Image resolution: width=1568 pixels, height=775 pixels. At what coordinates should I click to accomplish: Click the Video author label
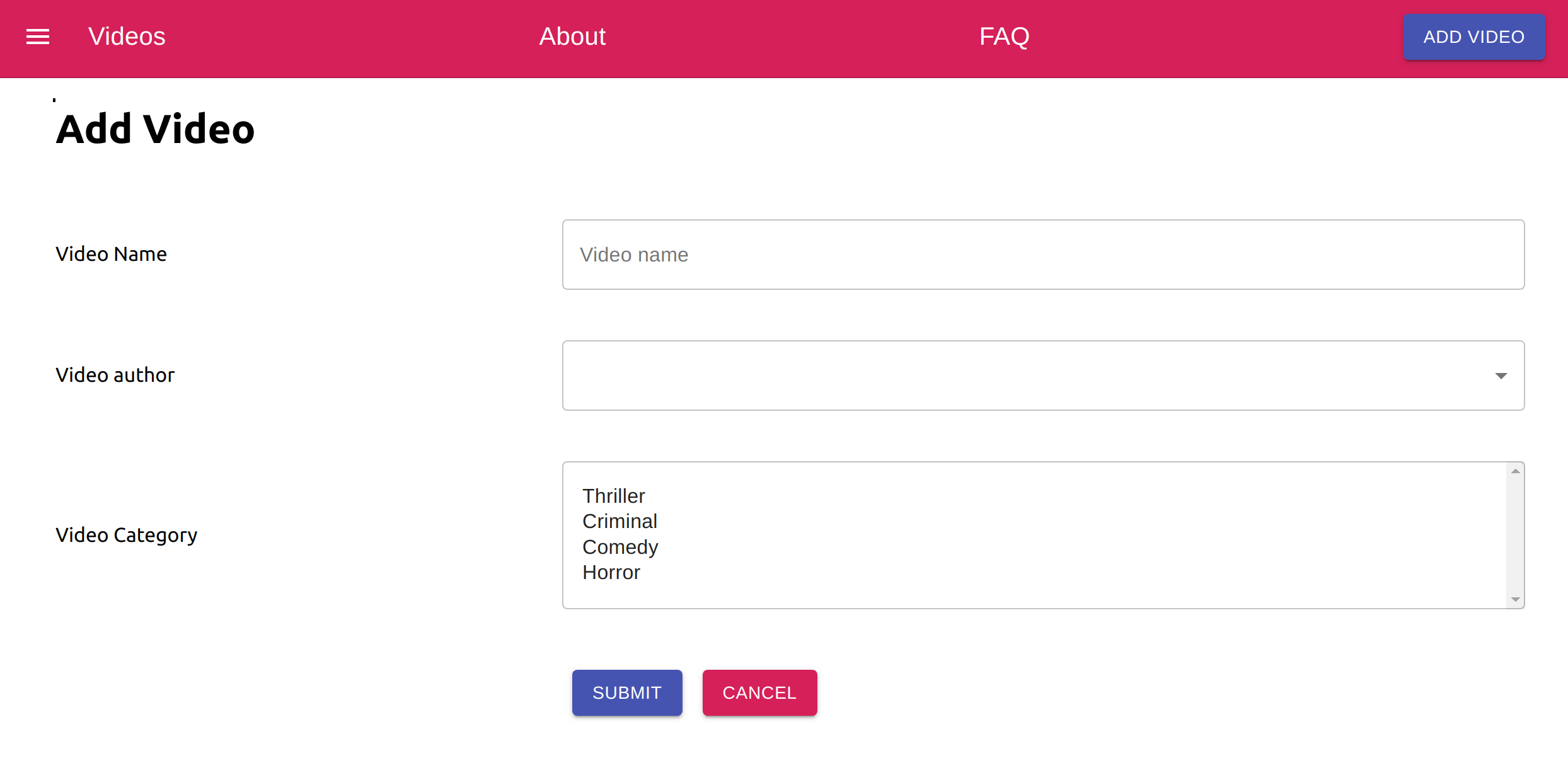[115, 375]
